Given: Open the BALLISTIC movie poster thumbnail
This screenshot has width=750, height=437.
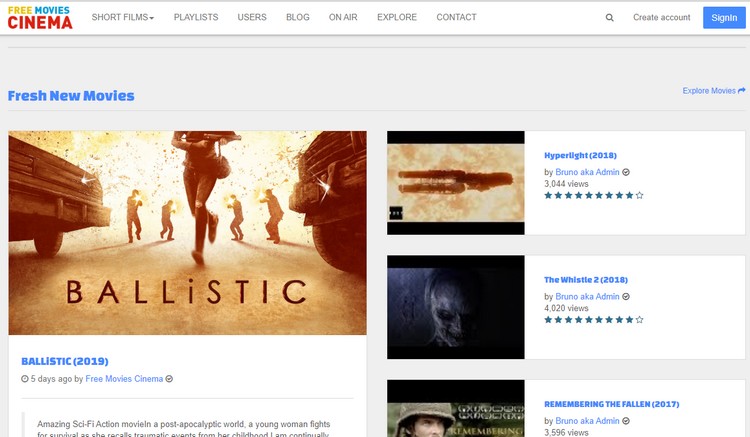Looking at the screenshot, I should click(187, 232).
